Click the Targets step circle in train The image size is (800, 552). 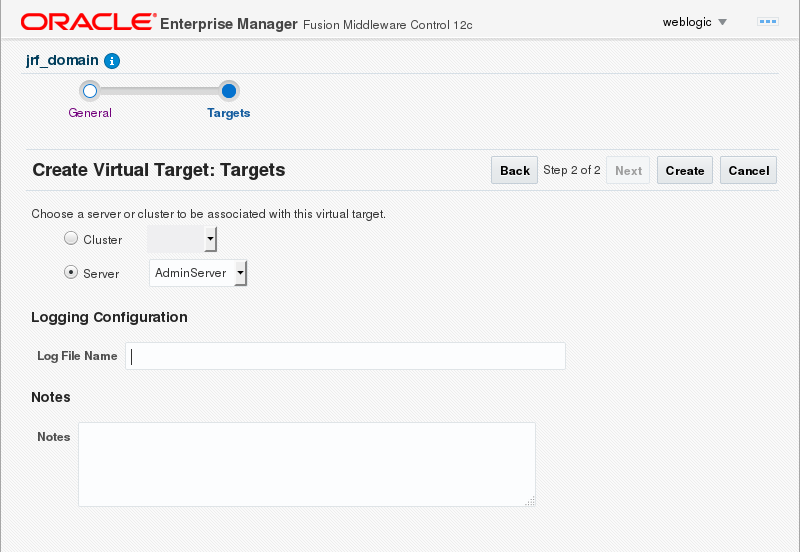pyautogui.click(x=229, y=91)
